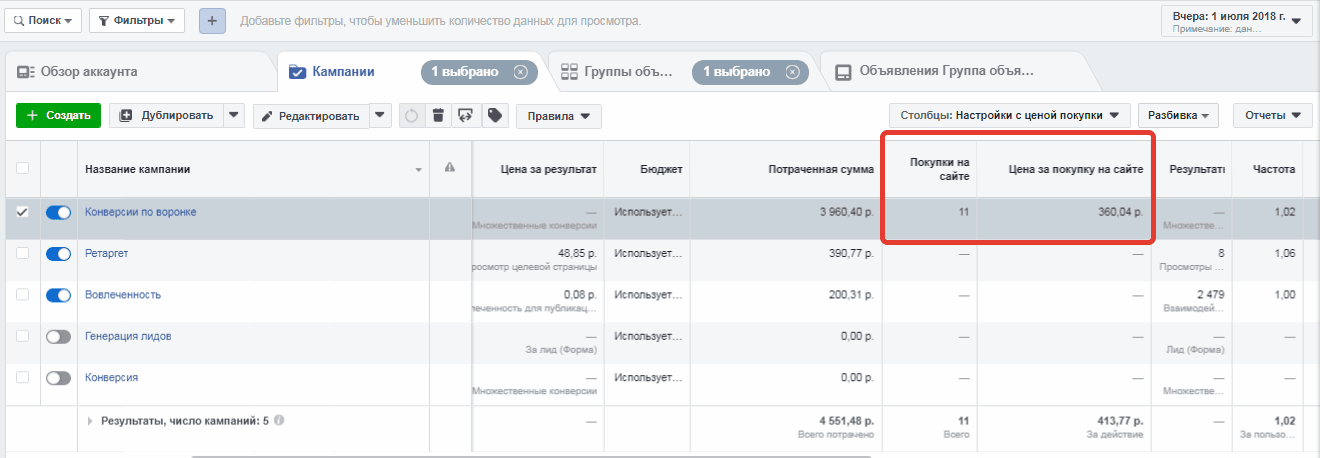Screen dimensions: 1320x458
Task: Click the warning triangle column header icon
Action: click(450, 168)
